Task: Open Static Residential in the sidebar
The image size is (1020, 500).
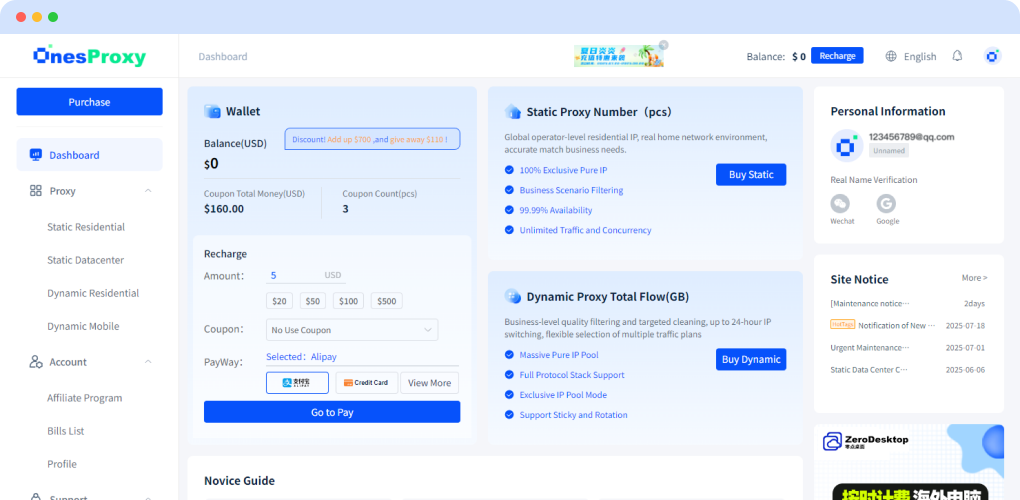Action: pyautogui.click(x=86, y=227)
